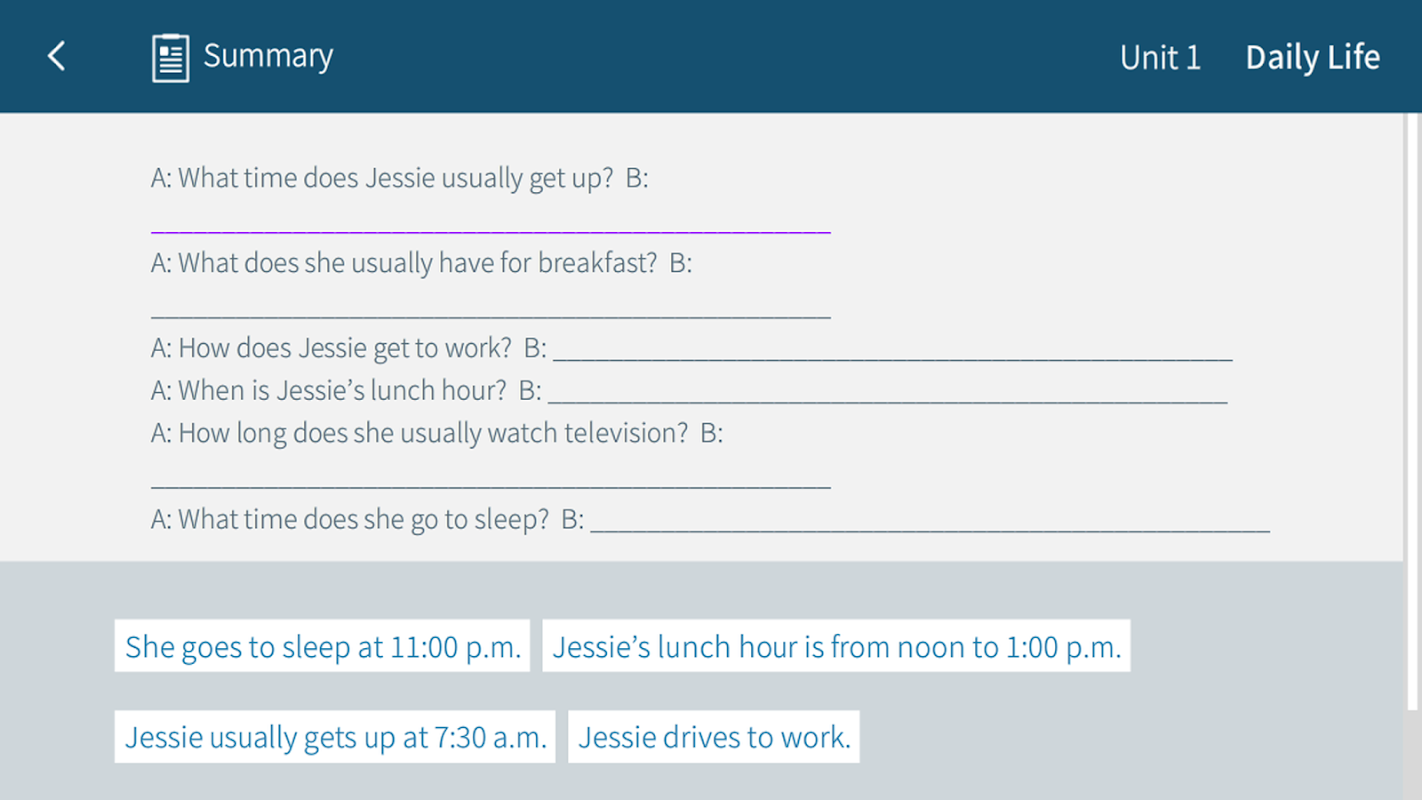Click question 'How long does she usually watch television?'

click(x=420, y=434)
